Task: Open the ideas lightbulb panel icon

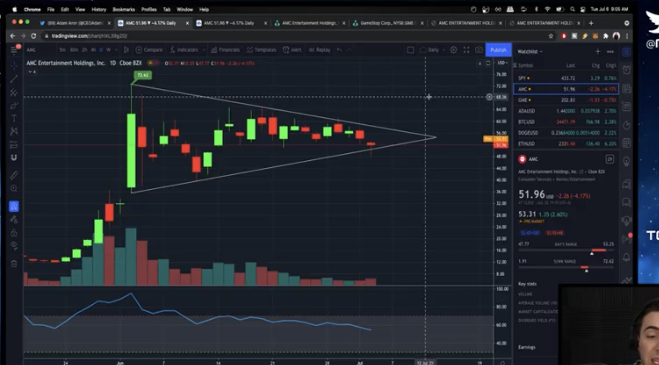Action: point(626,162)
